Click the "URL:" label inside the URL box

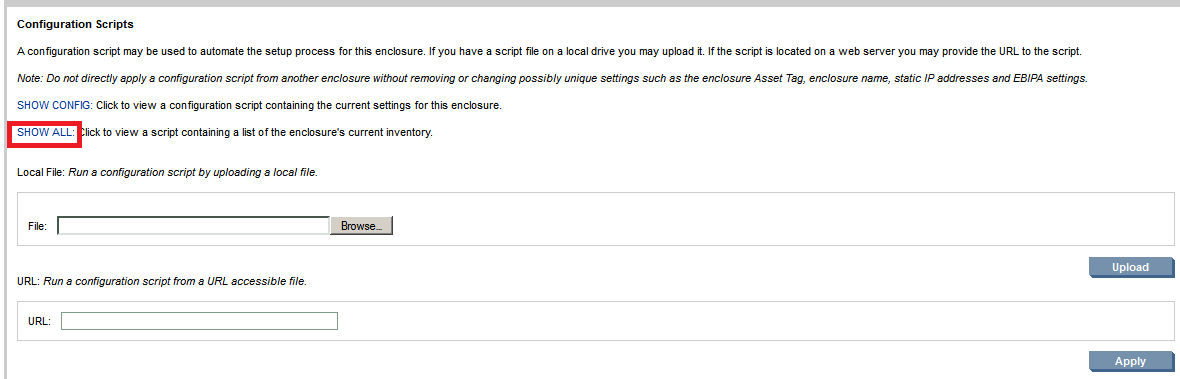pos(39,321)
